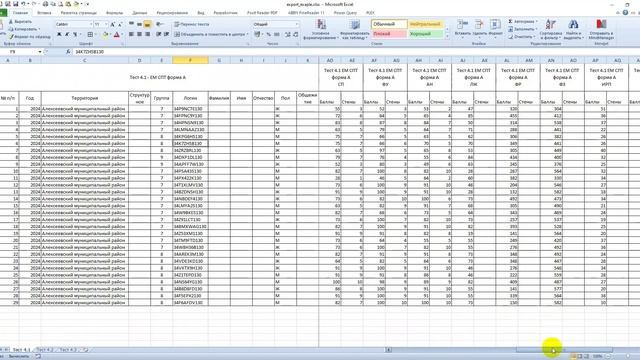Click the blue Help question mark icon

coord(625,13)
